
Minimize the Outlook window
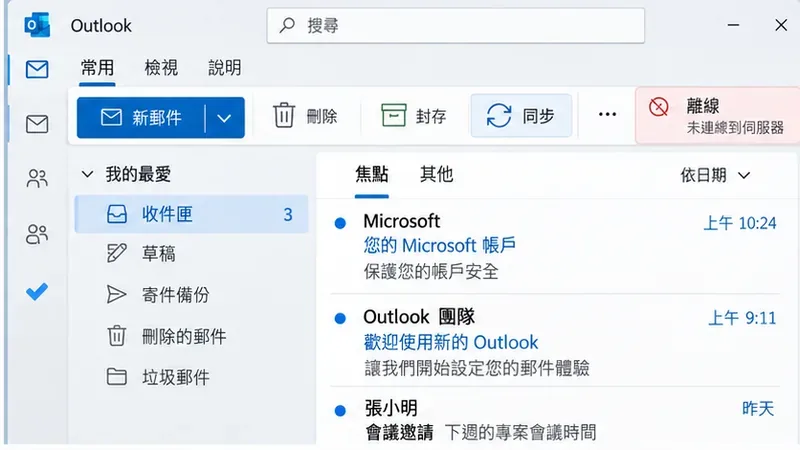pos(733,25)
